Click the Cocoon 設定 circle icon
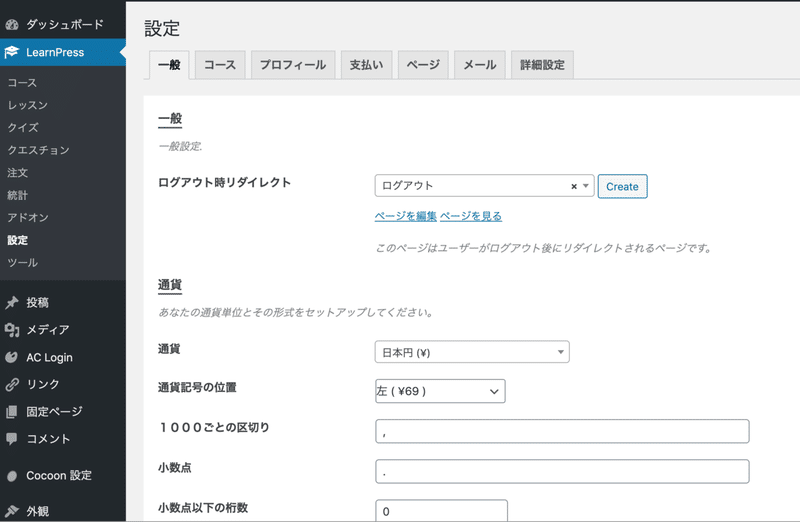The width and height of the screenshot is (800, 522). [12, 476]
